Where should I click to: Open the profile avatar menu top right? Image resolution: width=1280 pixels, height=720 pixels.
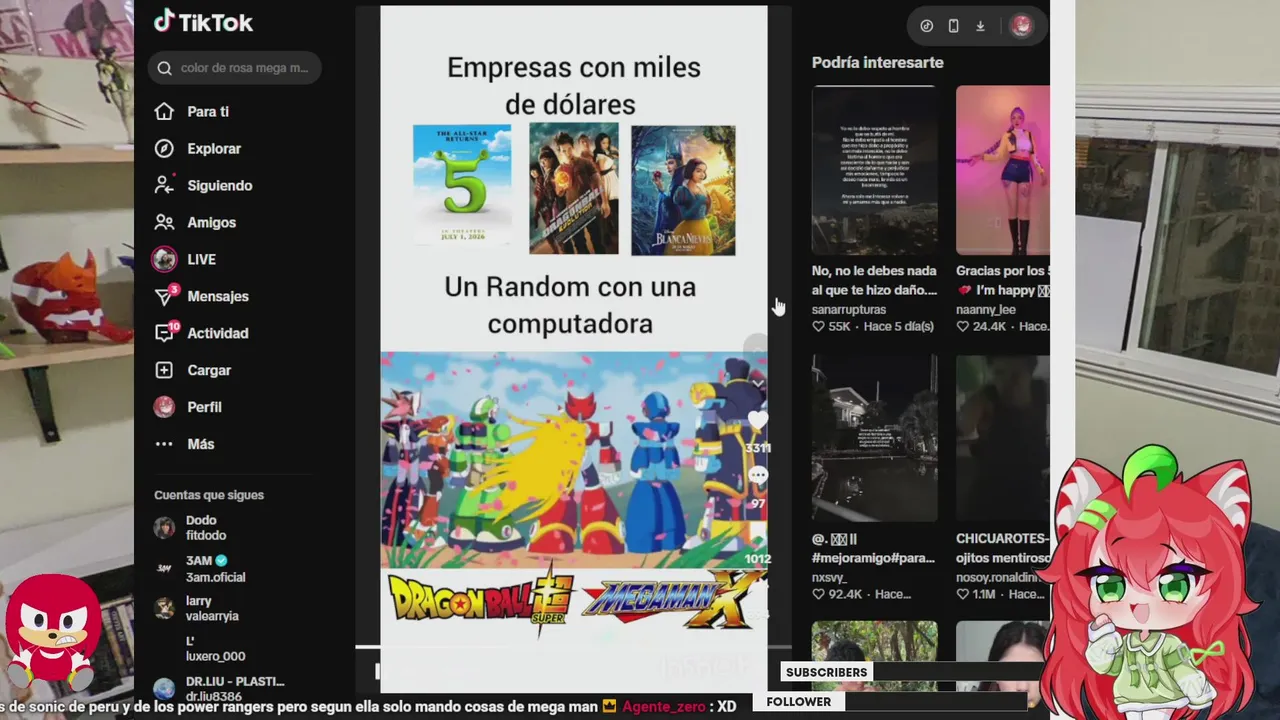coord(1020,26)
